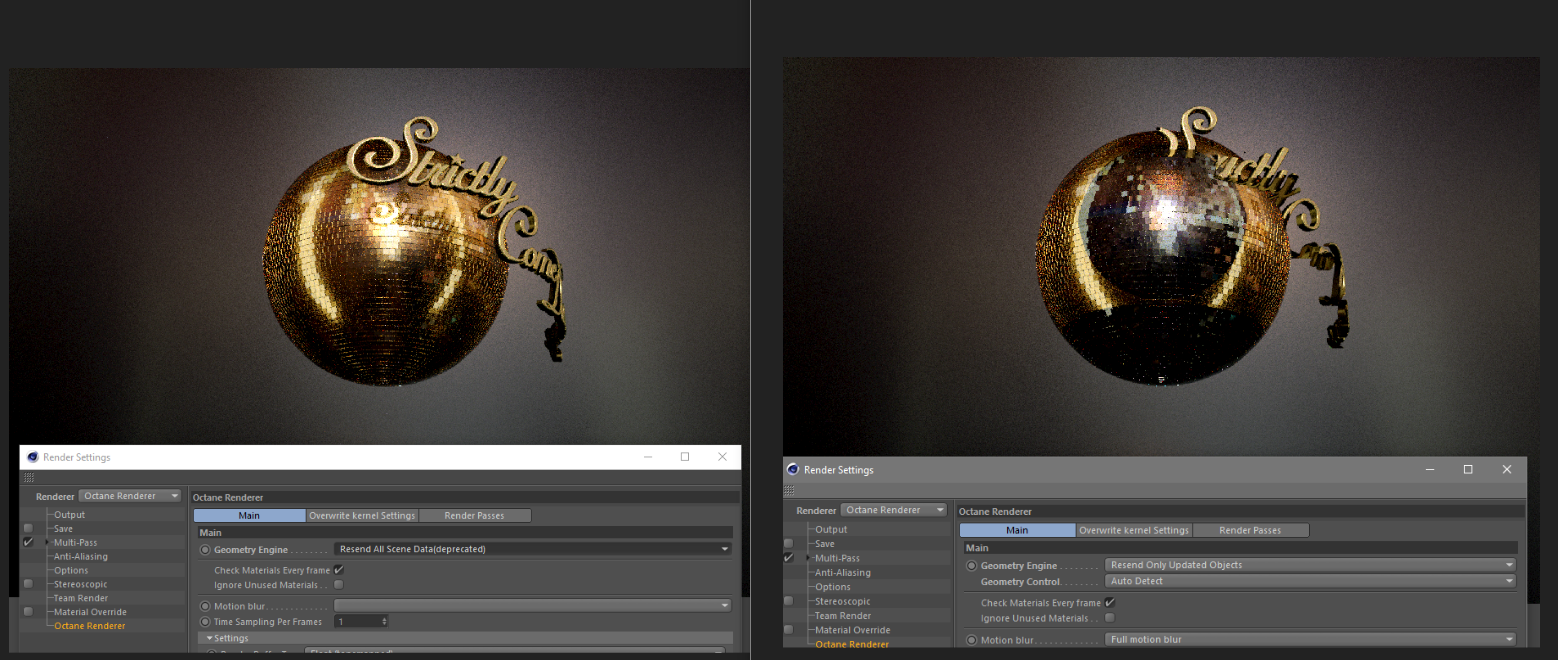Click Time Sampling Per Frames radio dot in left window

(x=205, y=622)
